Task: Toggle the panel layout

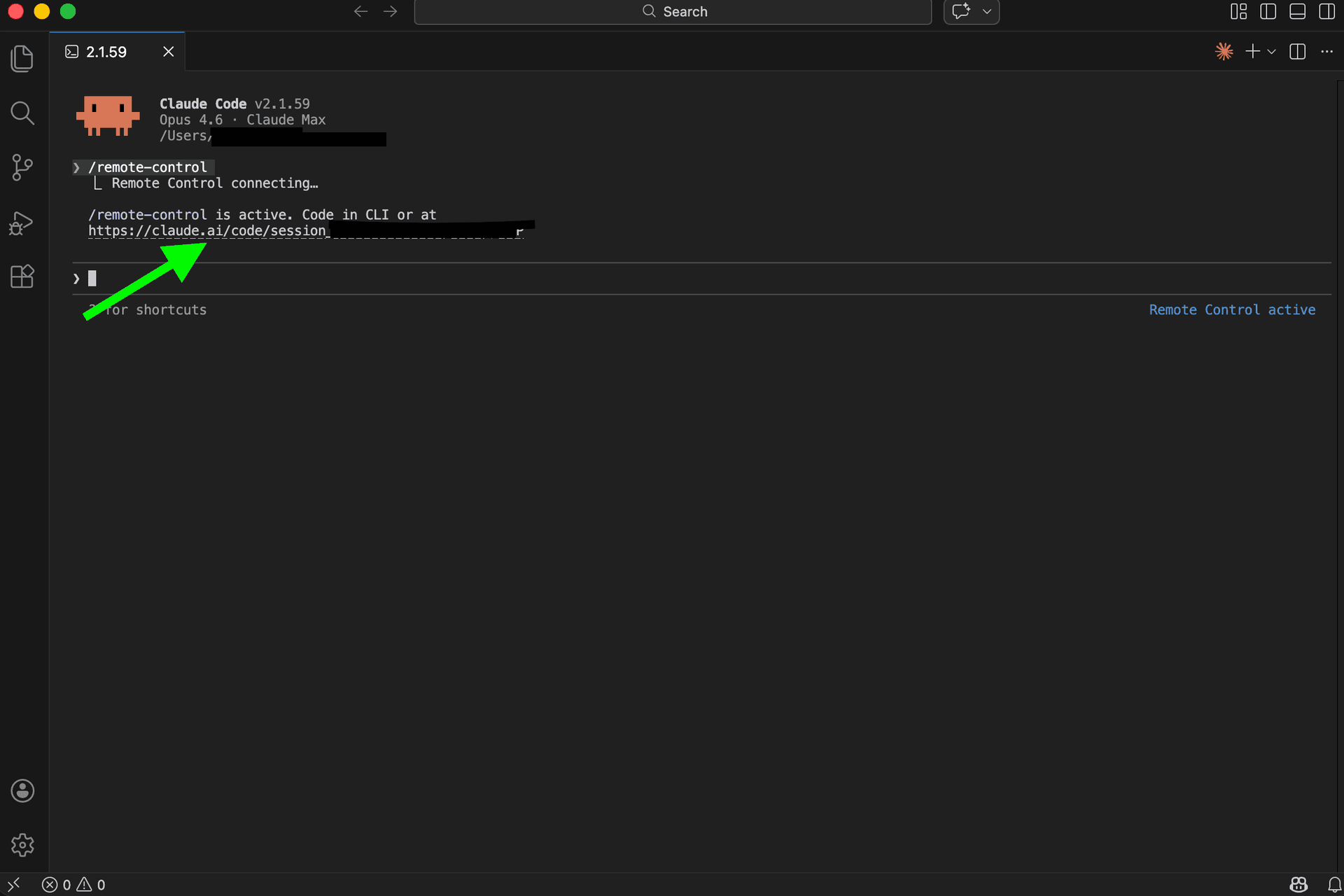Action: pos(1298,11)
